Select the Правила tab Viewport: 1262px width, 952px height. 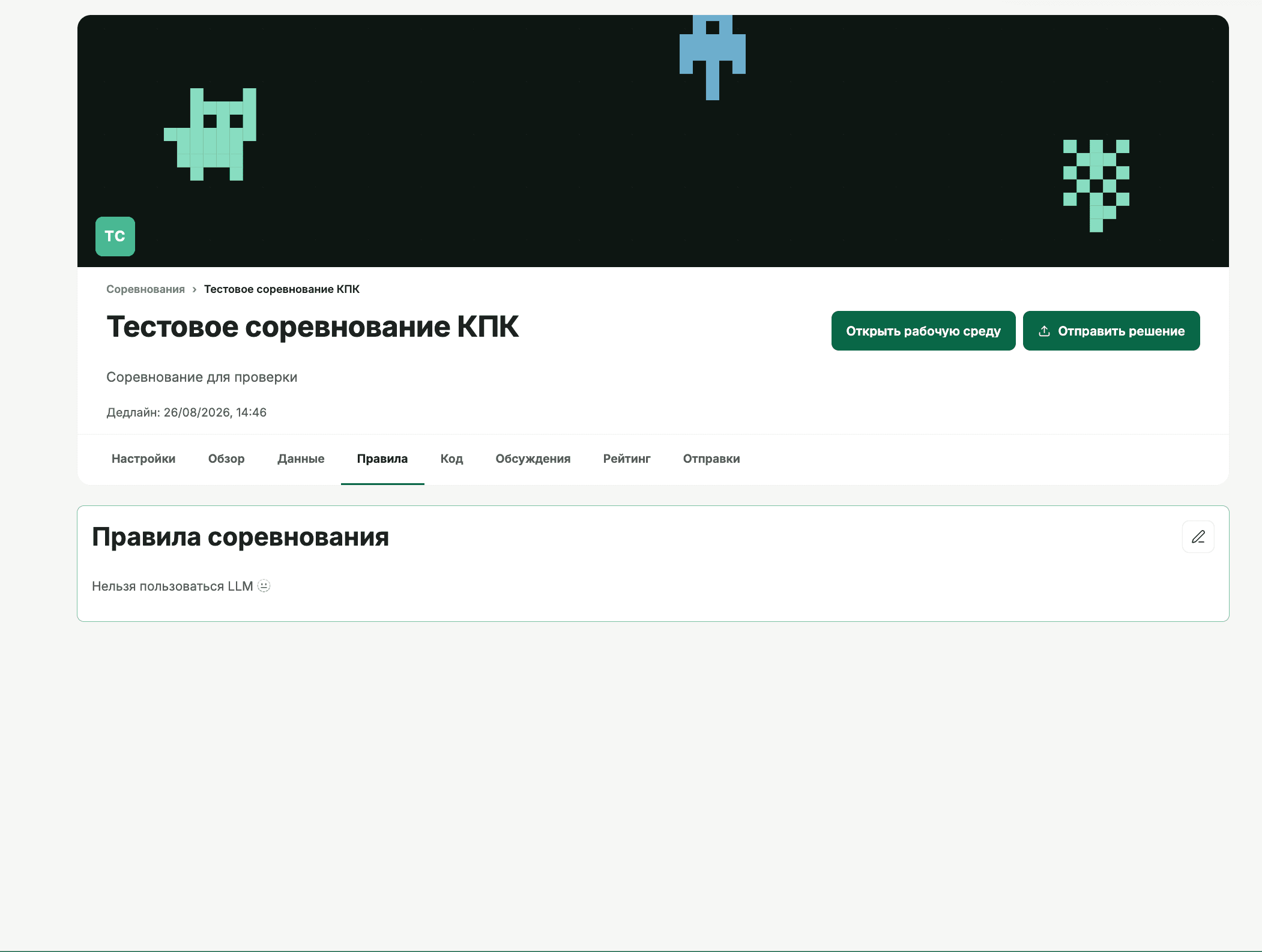click(382, 459)
